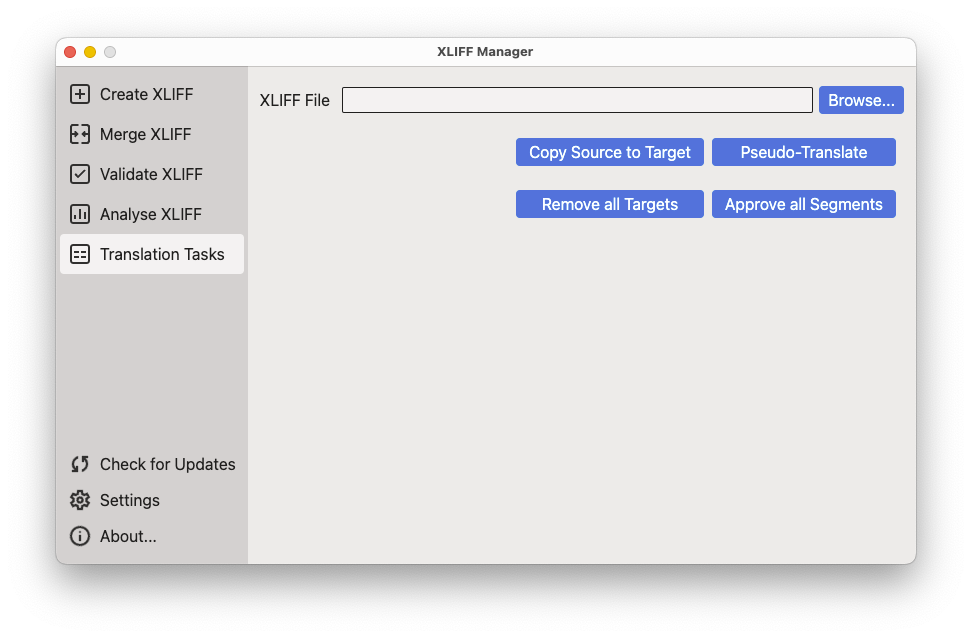Select the Validate XLIFF text label
This screenshot has width=972, height=638.
(x=151, y=174)
